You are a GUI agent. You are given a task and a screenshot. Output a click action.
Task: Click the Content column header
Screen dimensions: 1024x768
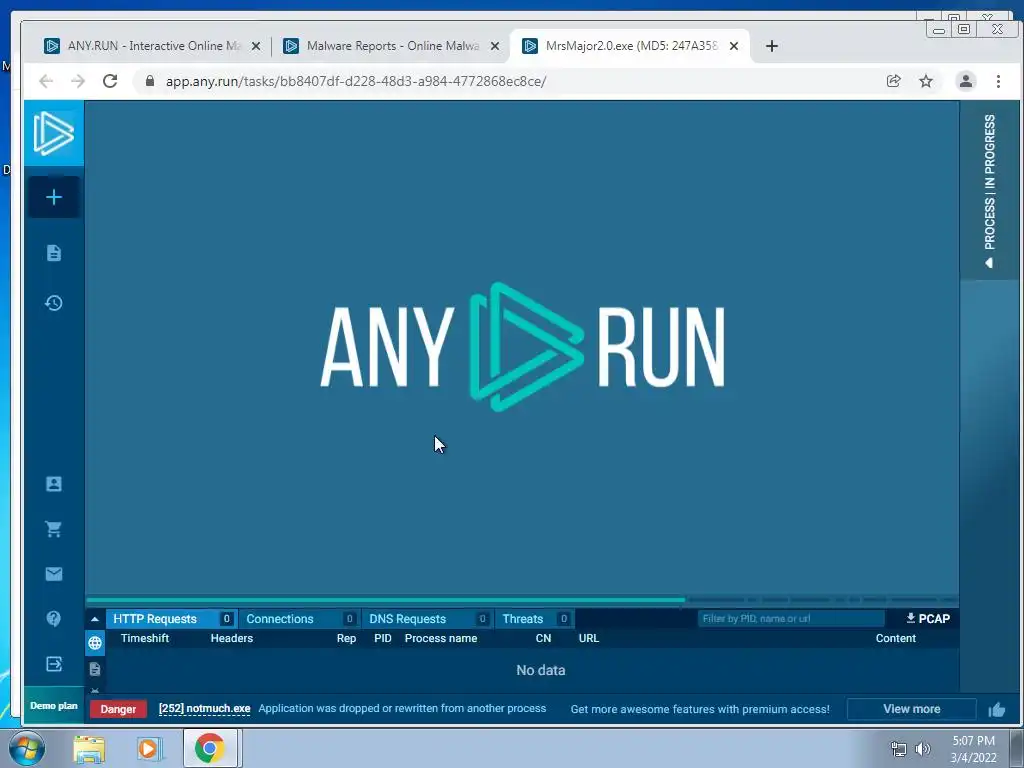pyautogui.click(x=895, y=638)
